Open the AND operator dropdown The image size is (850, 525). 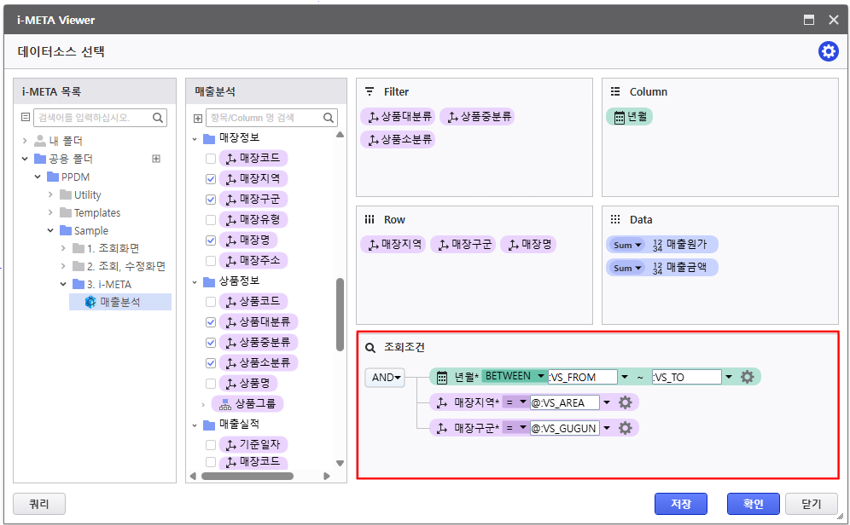click(x=385, y=377)
